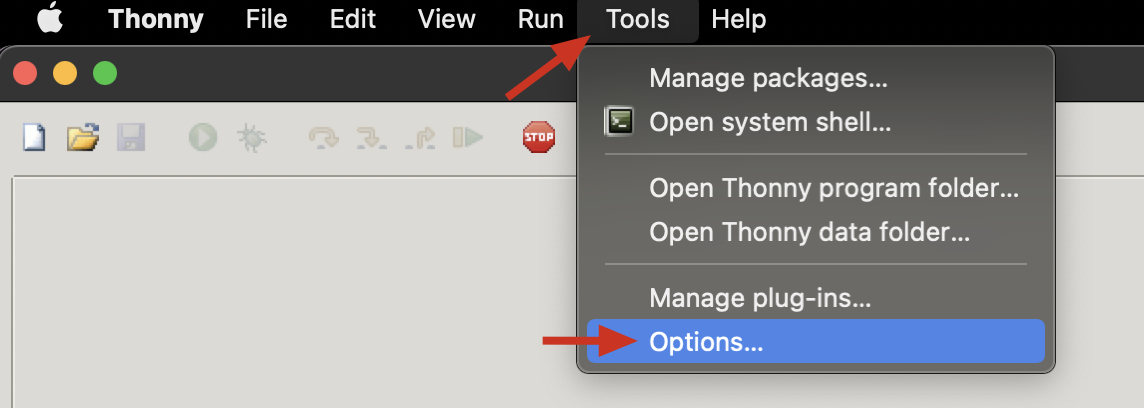Open a file using the folder icon

coord(82,137)
